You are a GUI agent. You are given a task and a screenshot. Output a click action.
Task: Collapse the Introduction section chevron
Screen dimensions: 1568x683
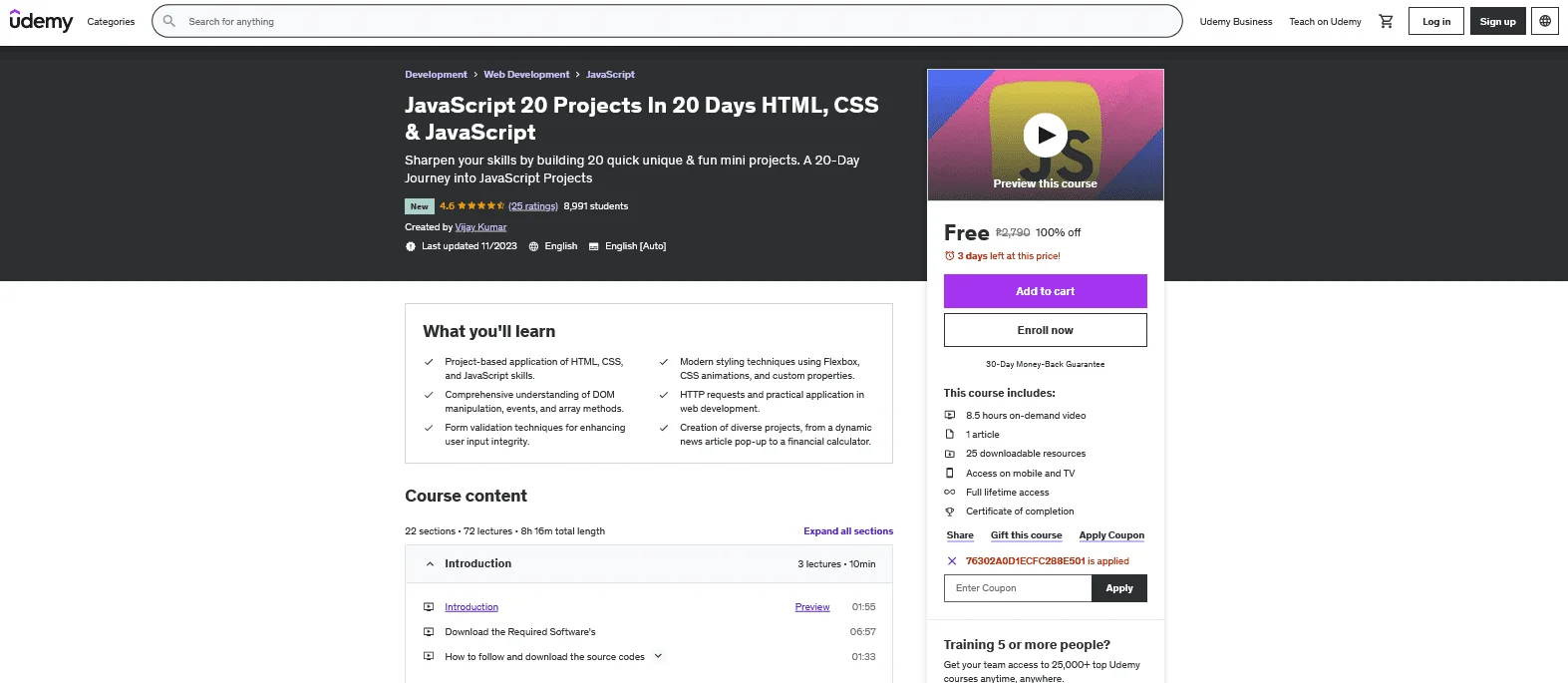(430, 564)
